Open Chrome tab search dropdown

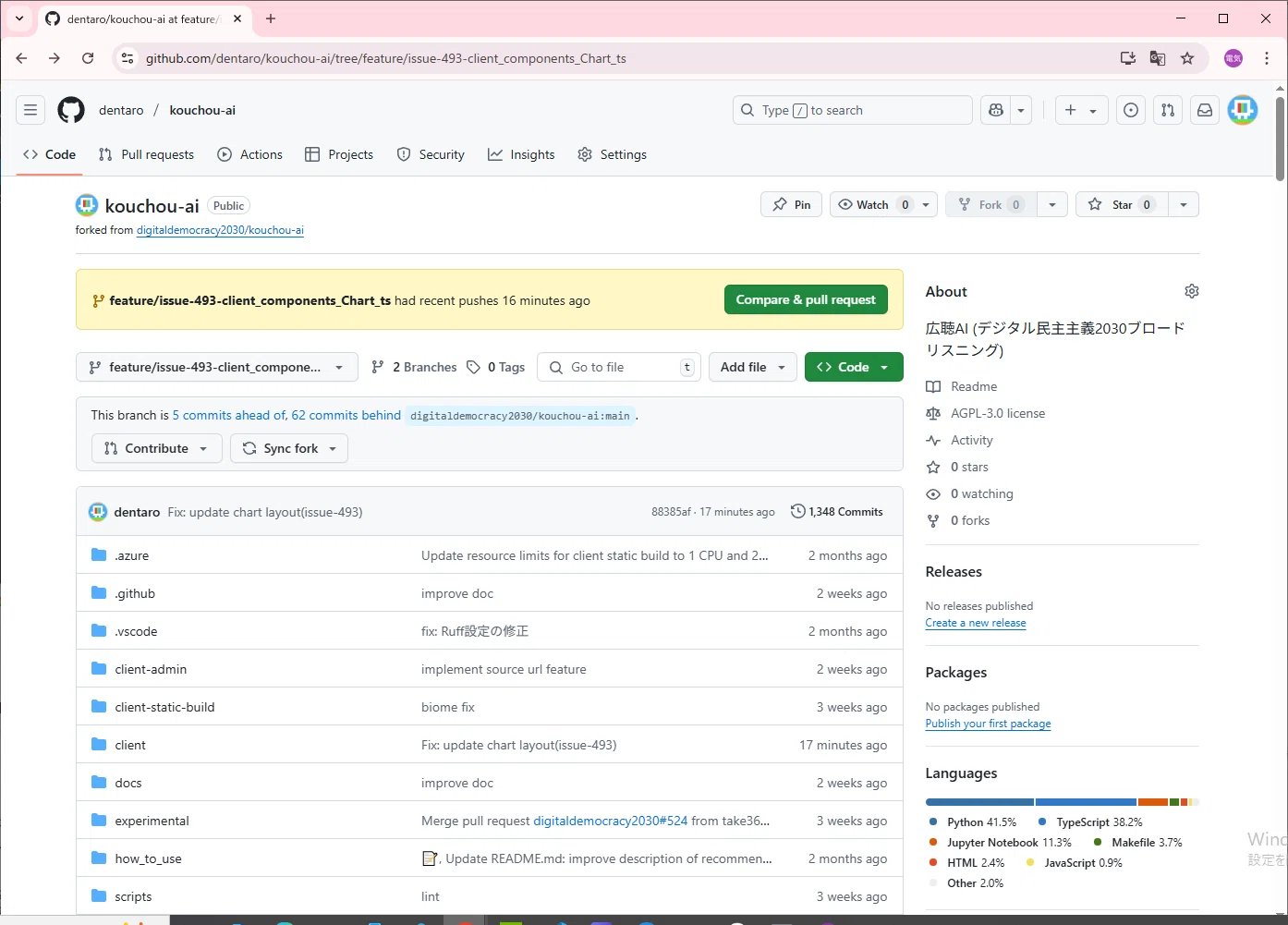coord(19,18)
